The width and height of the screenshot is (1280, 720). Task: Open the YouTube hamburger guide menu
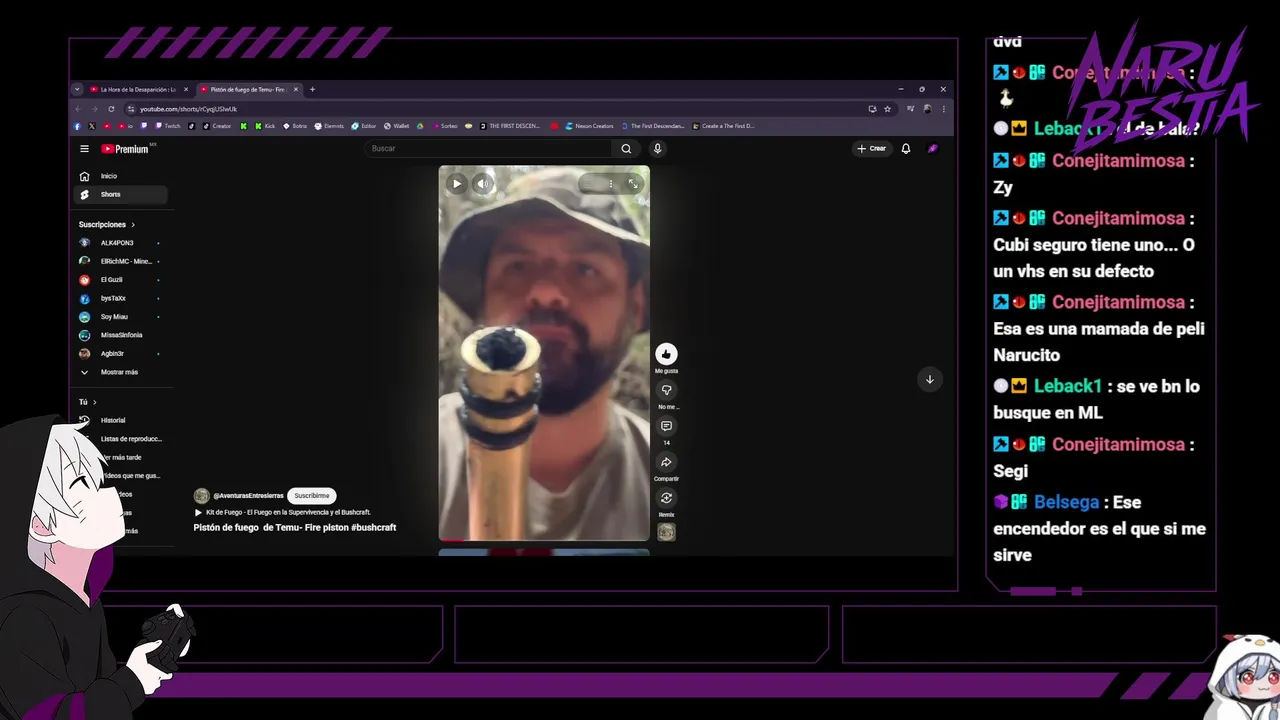pos(84,149)
